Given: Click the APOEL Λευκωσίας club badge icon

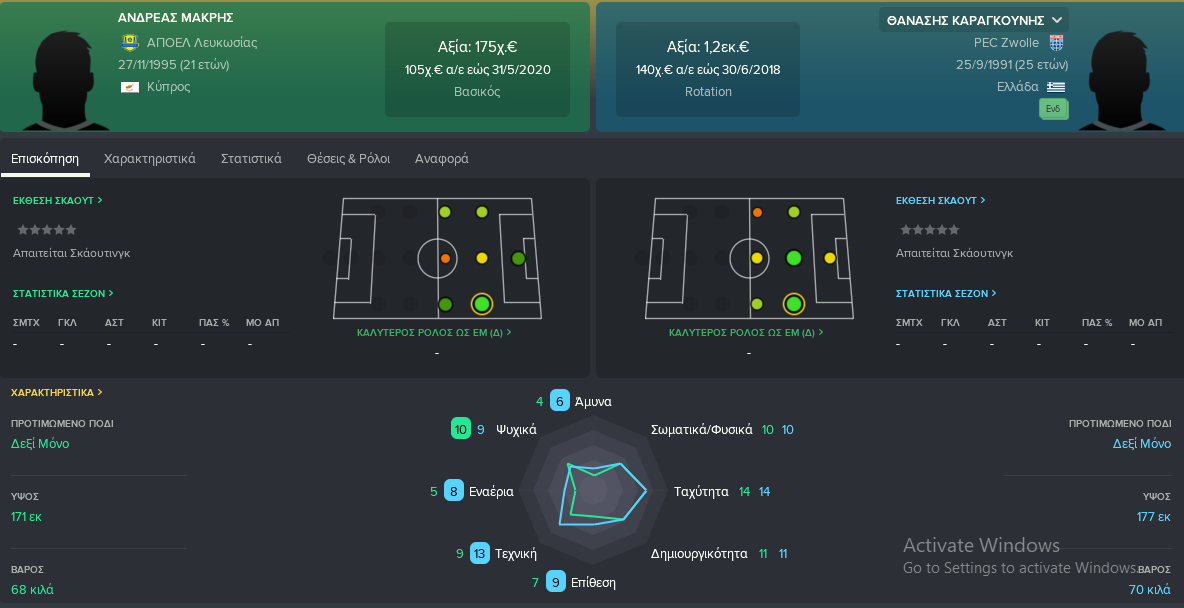Looking at the screenshot, I should click(130, 42).
